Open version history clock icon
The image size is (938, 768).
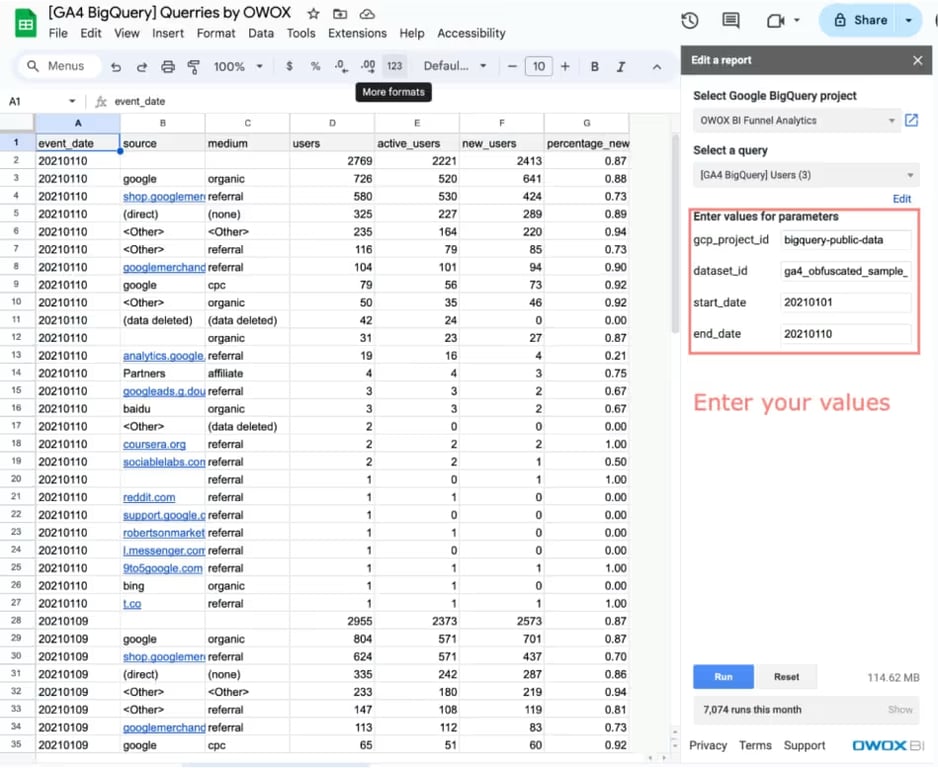690,20
